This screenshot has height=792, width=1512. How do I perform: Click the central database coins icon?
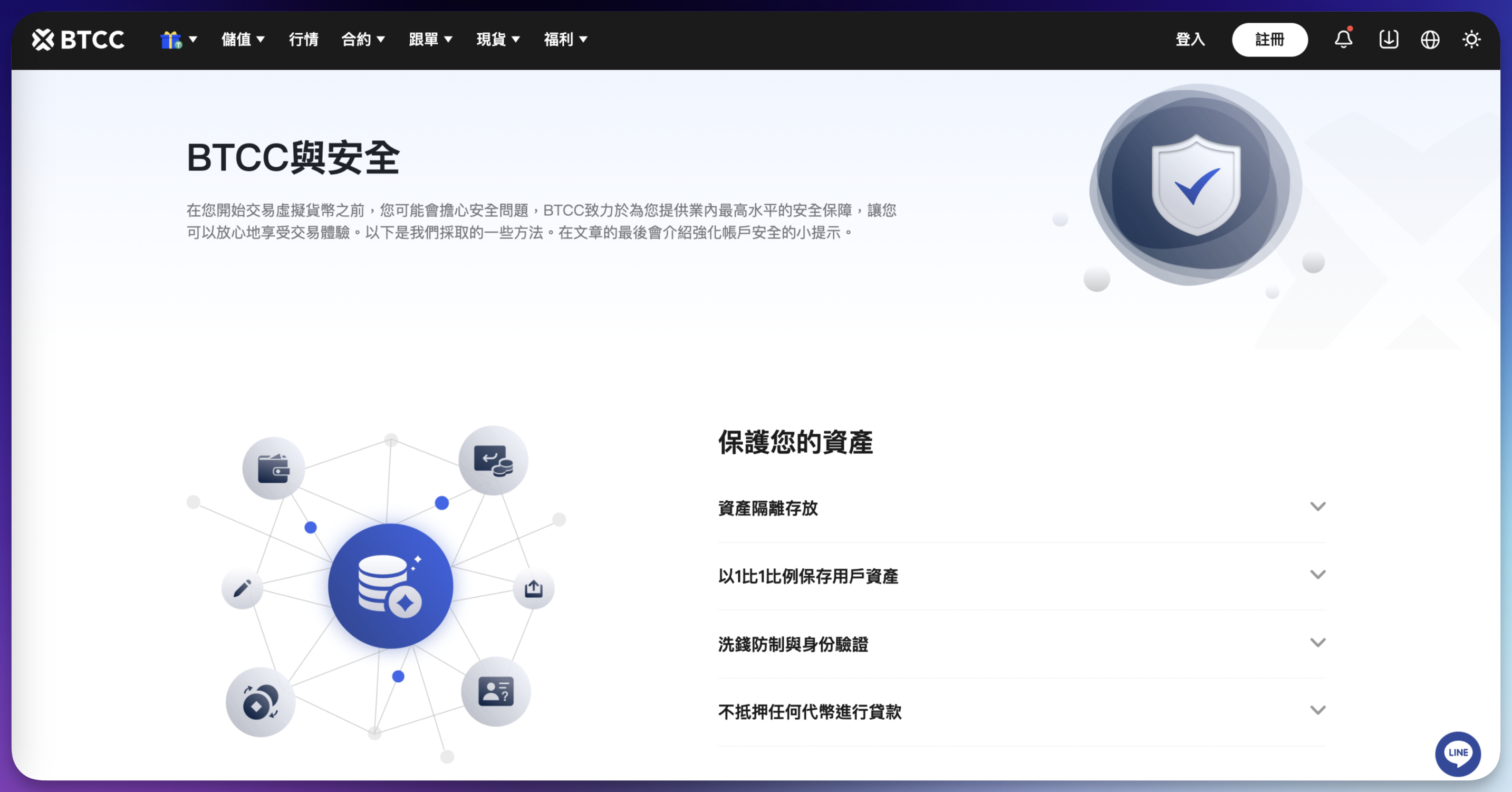point(390,585)
